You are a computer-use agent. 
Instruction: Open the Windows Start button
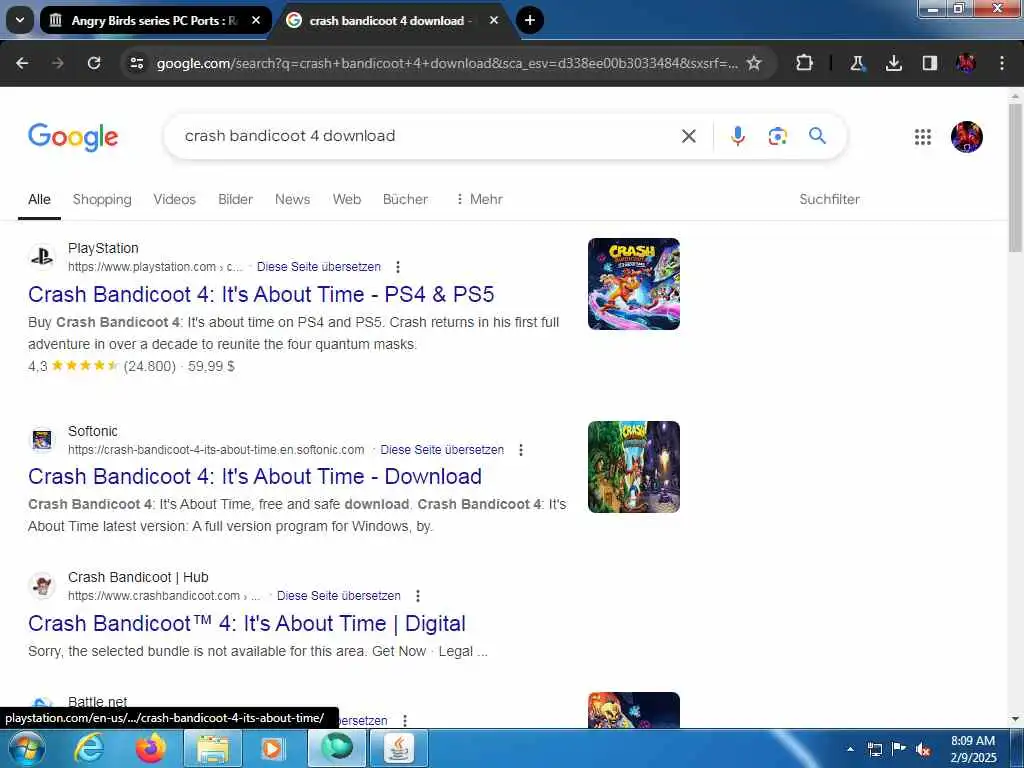[x=27, y=748]
